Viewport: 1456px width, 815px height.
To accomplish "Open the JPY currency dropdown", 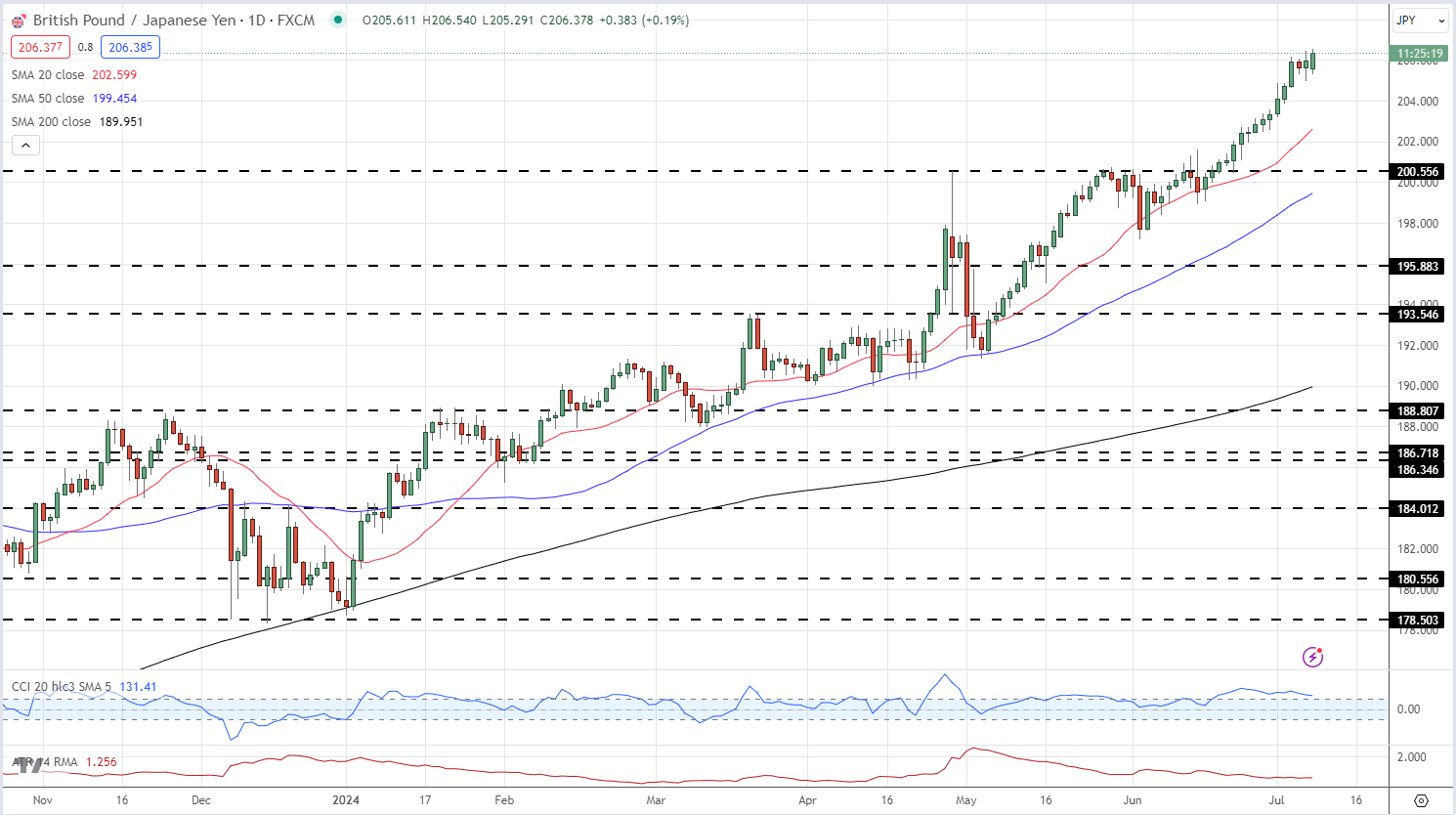I will coord(1420,20).
